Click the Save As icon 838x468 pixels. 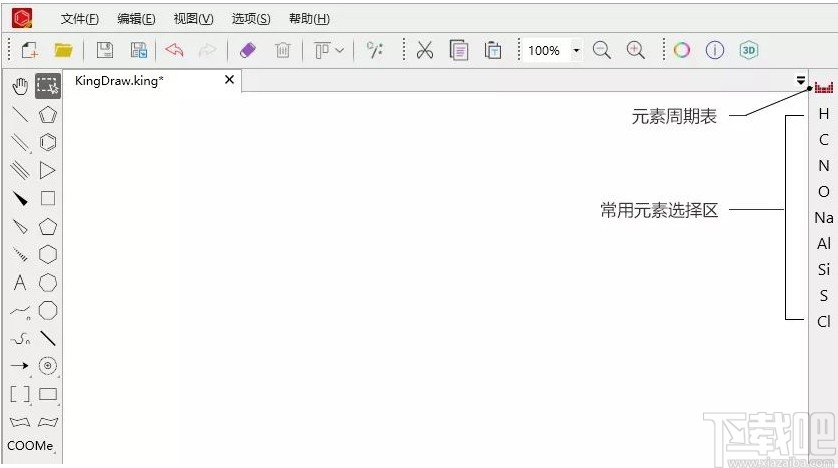click(x=139, y=50)
